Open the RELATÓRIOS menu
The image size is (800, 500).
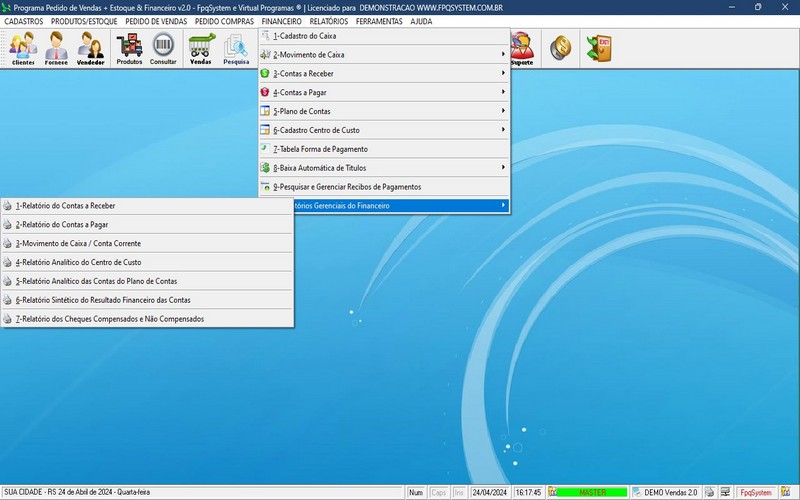(x=329, y=21)
